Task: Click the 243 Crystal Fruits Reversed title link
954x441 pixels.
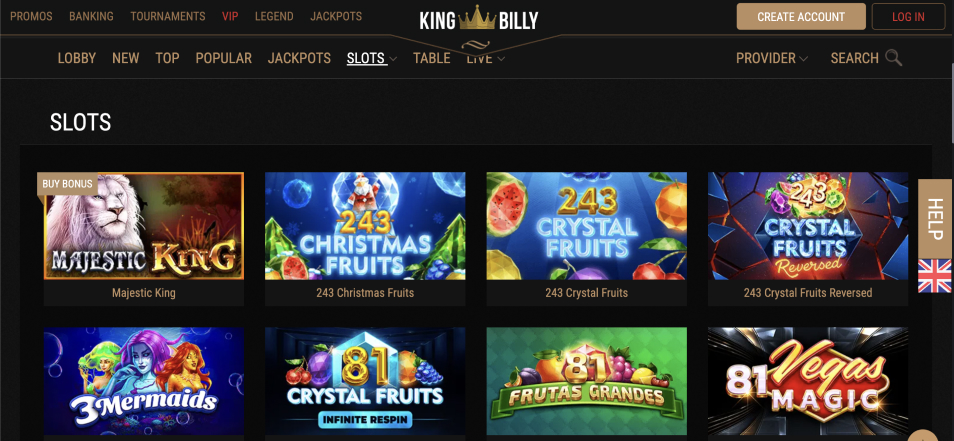Action: [808, 293]
